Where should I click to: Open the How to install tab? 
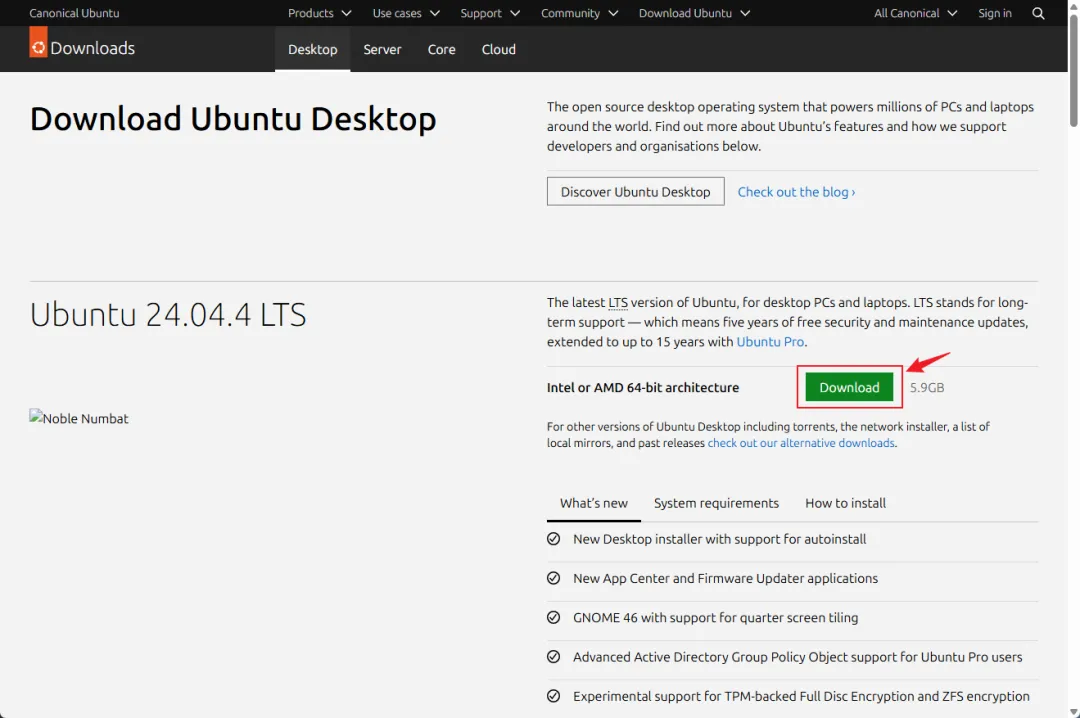pos(845,503)
